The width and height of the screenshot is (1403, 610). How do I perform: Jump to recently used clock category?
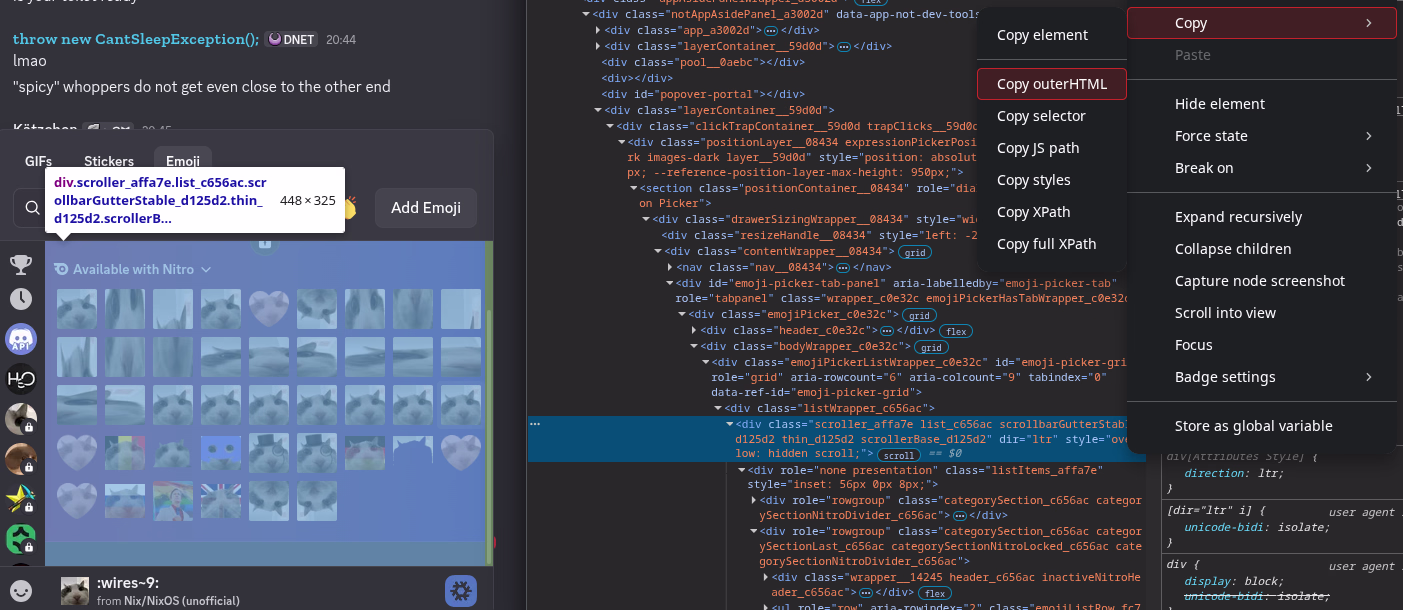(21, 299)
